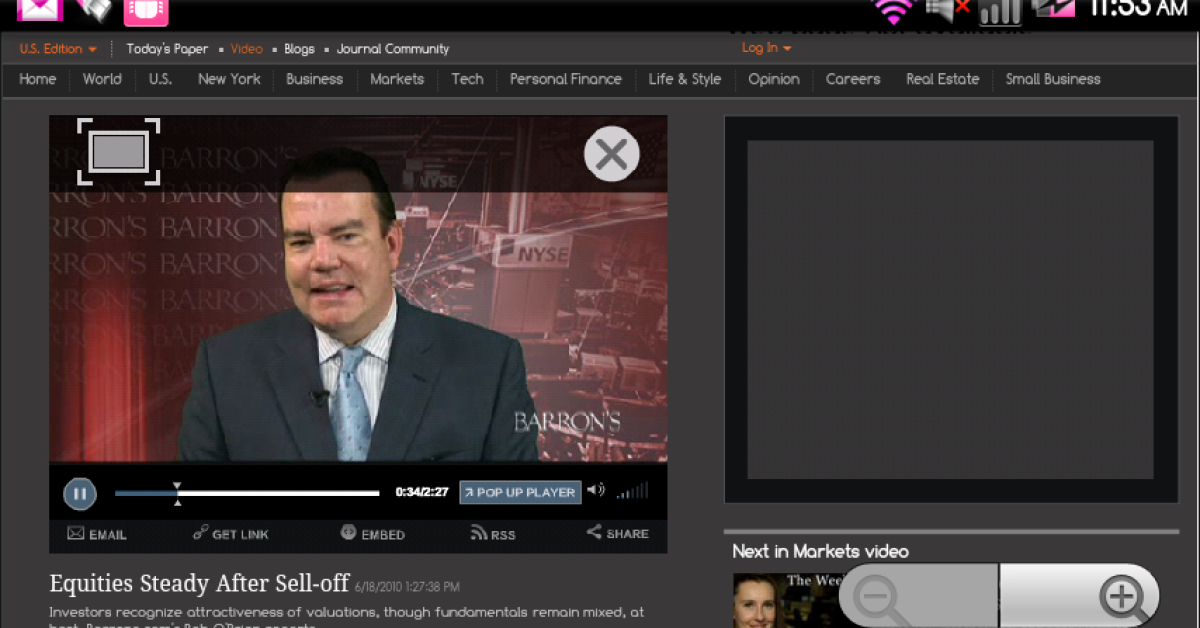Zoom in with the plus magnifier
The image size is (1200, 628).
tap(1121, 598)
